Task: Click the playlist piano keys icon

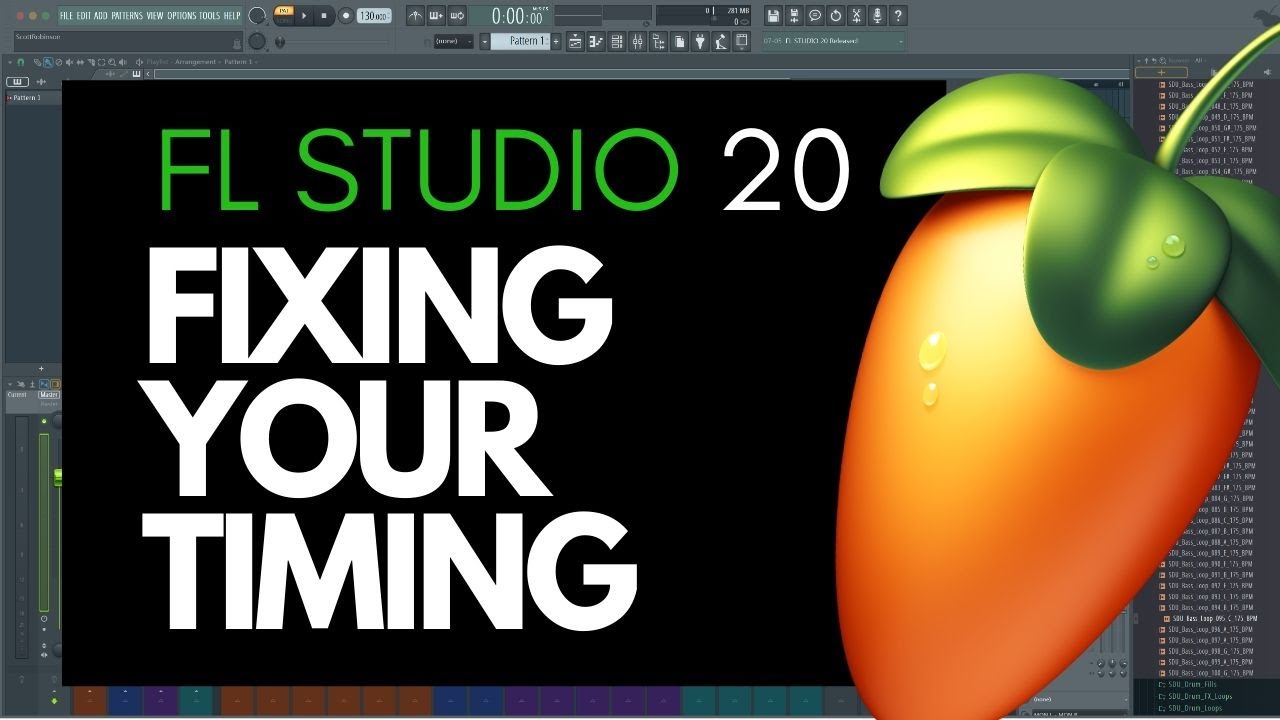Action: [17, 81]
